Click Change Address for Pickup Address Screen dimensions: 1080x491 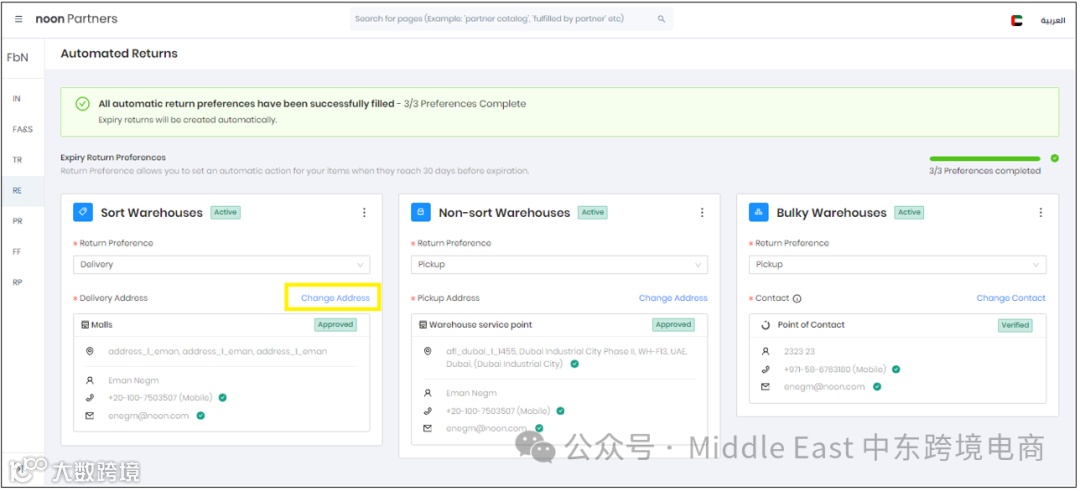point(673,298)
